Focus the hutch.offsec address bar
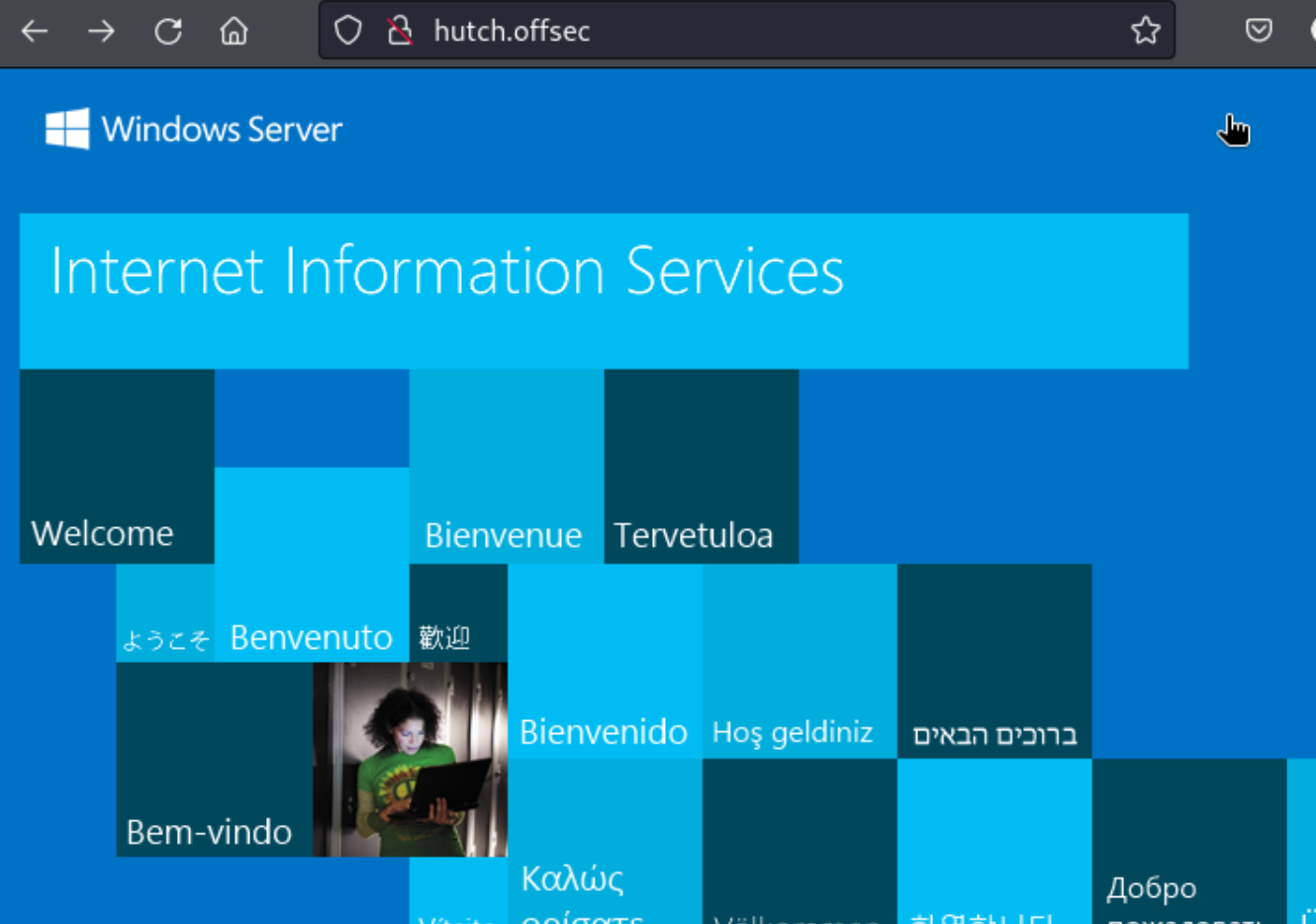The width and height of the screenshot is (1316, 924). click(747, 31)
